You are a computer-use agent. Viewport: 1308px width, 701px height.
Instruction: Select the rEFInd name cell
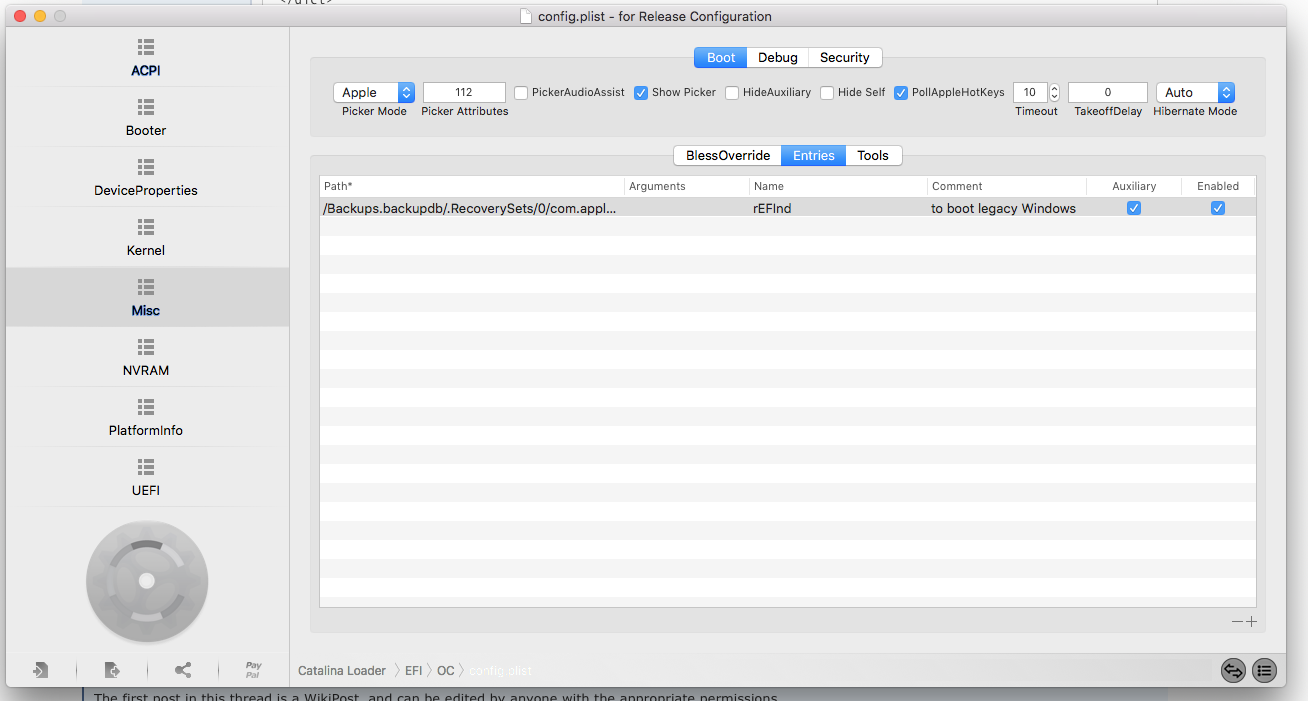(x=838, y=208)
